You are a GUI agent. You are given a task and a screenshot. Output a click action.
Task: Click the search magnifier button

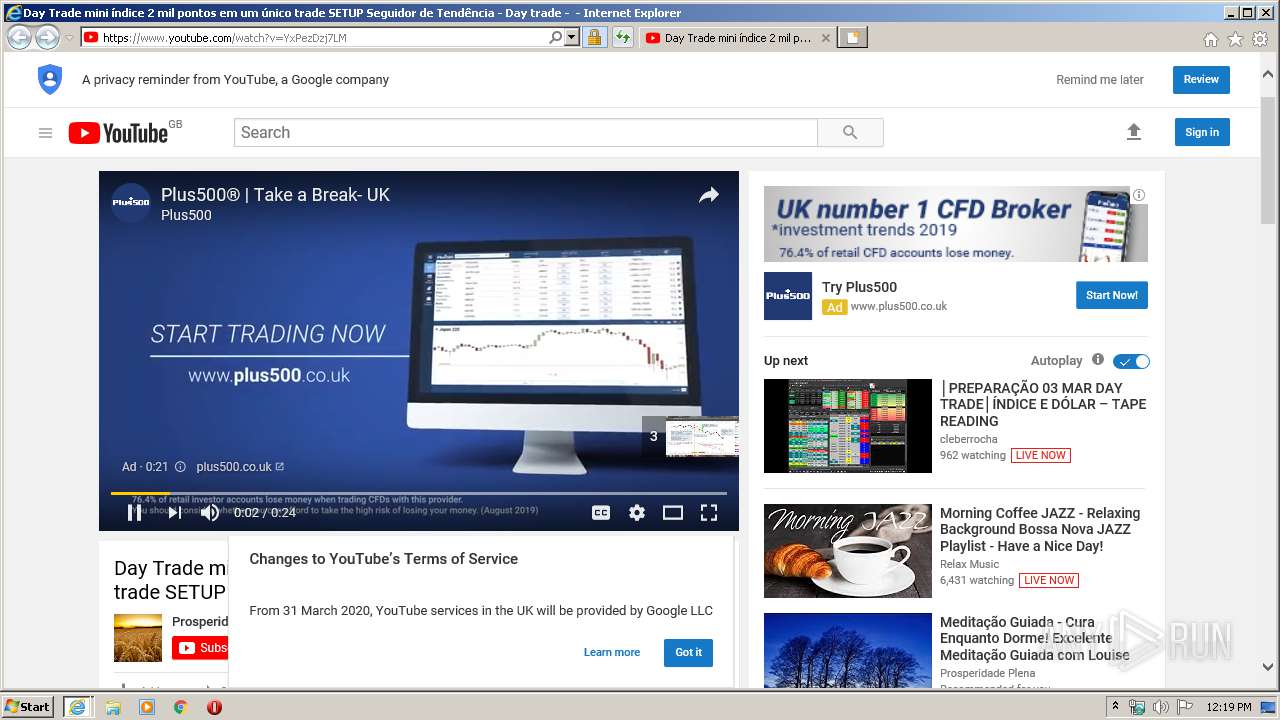point(850,133)
